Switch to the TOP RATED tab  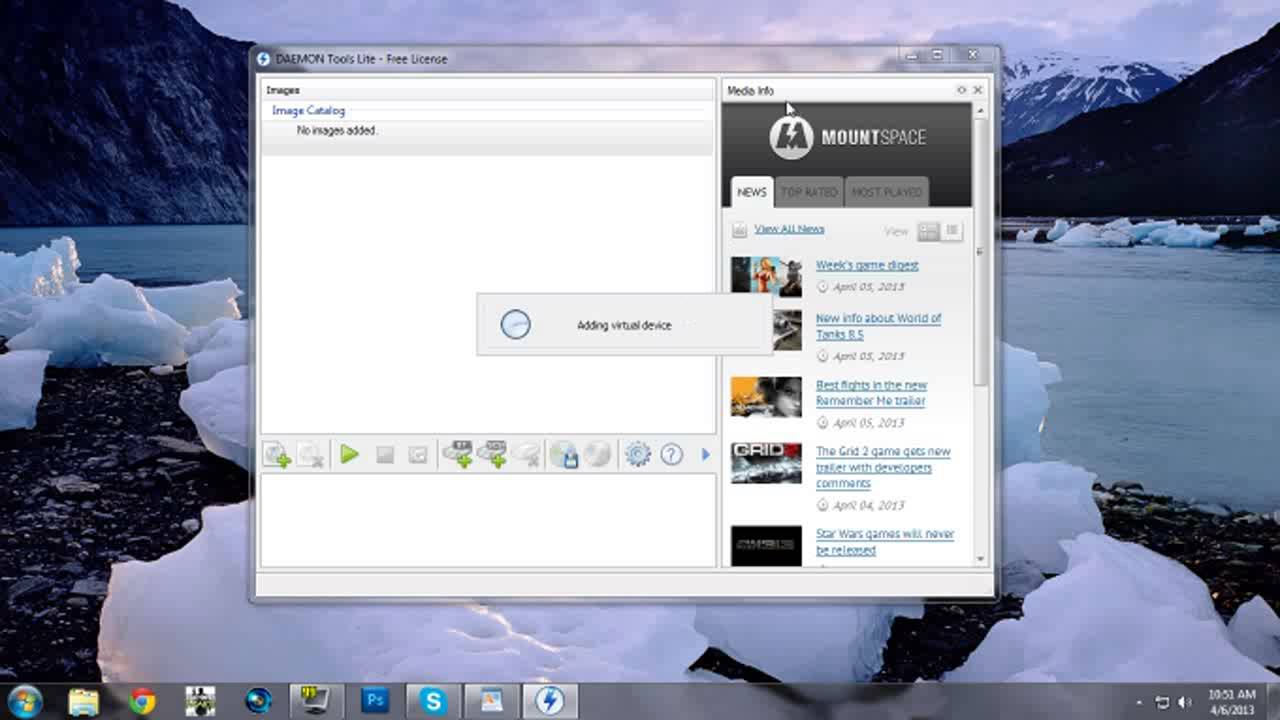pyautogui.click(x=809, y=192)
